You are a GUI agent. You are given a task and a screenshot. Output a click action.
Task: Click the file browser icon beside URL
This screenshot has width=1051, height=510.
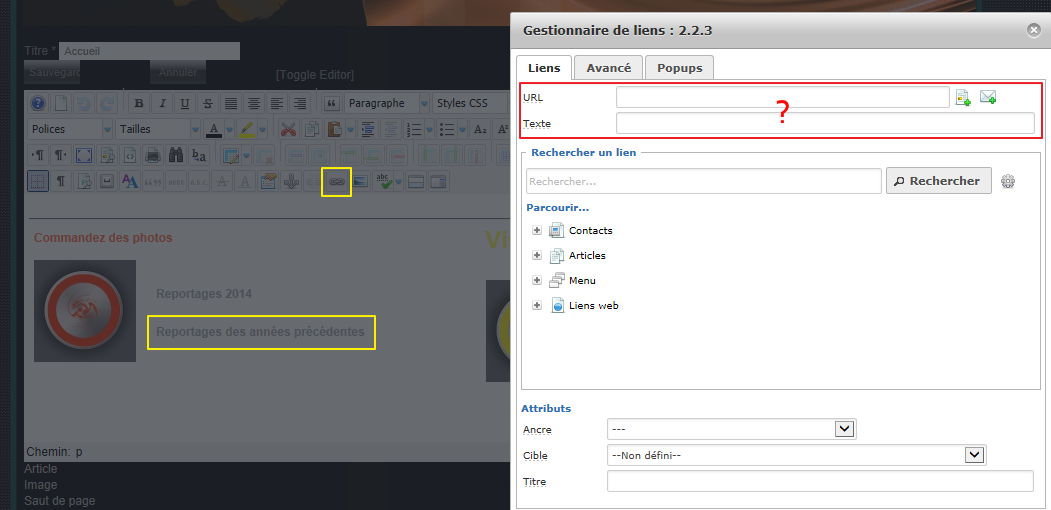point(963,97)
